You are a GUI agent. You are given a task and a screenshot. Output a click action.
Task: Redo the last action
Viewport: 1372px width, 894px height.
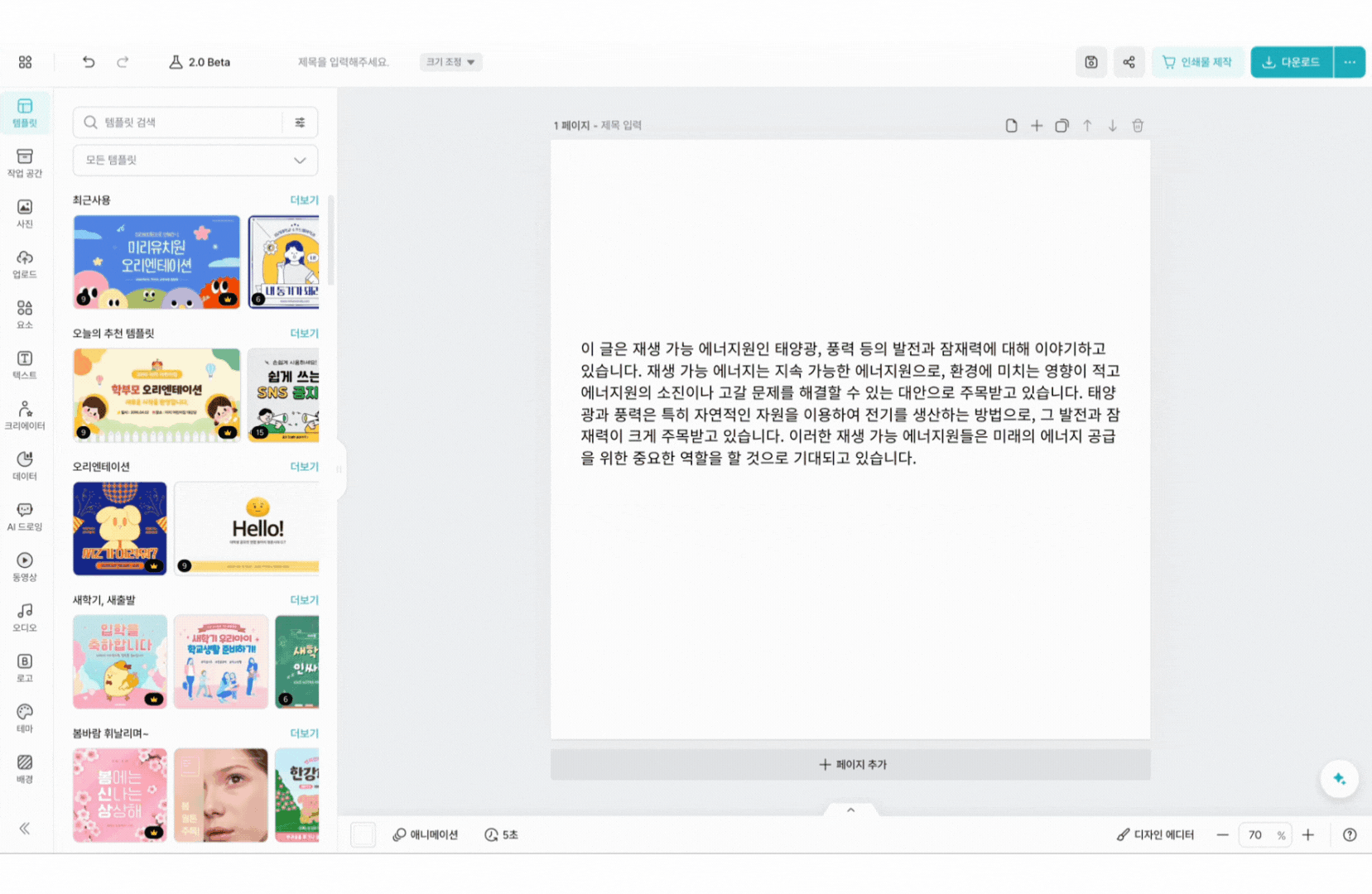(x=123, y=62)
